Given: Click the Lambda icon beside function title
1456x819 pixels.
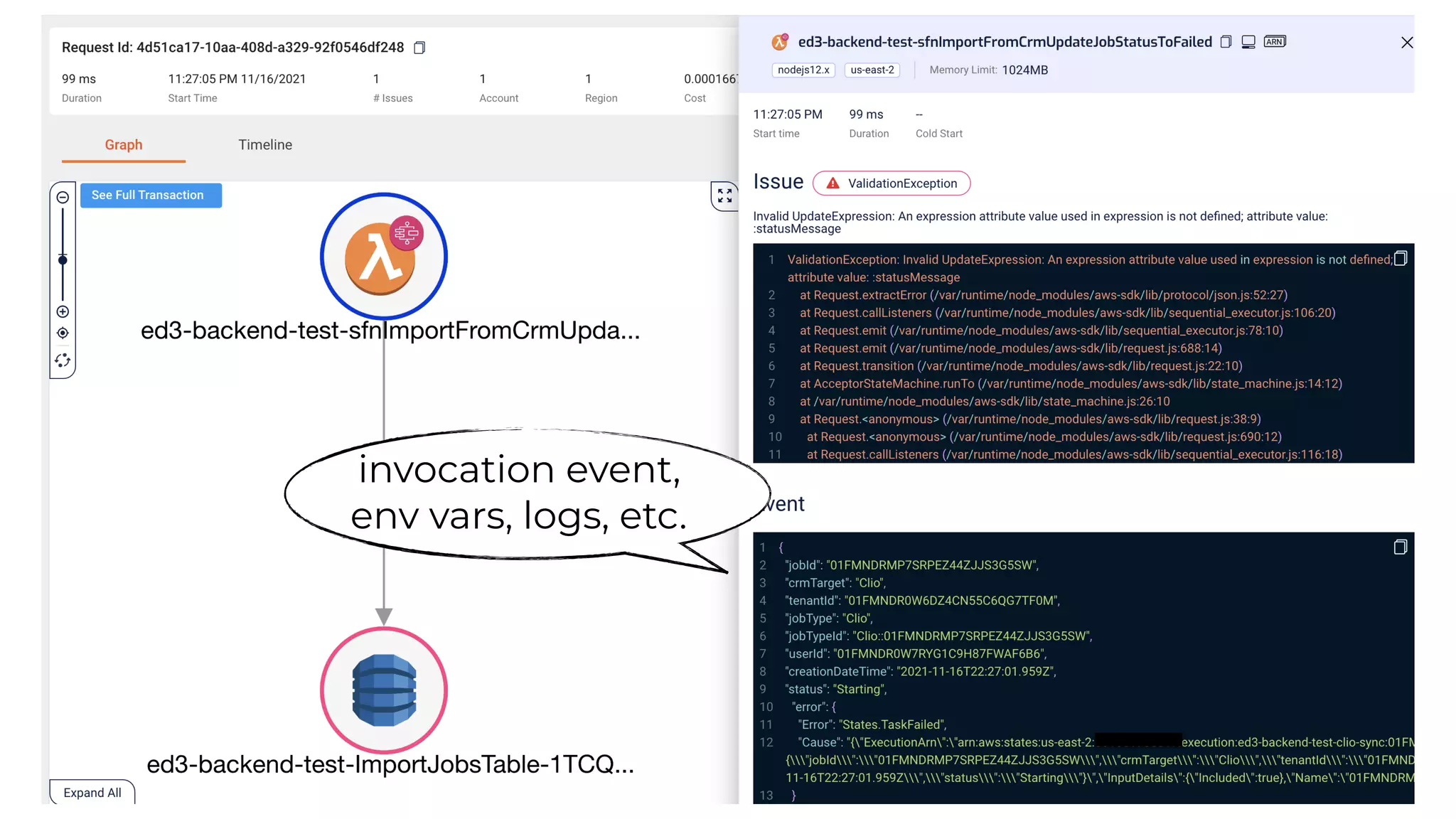Looking at the screenshot, I should (x=780, y=42).
